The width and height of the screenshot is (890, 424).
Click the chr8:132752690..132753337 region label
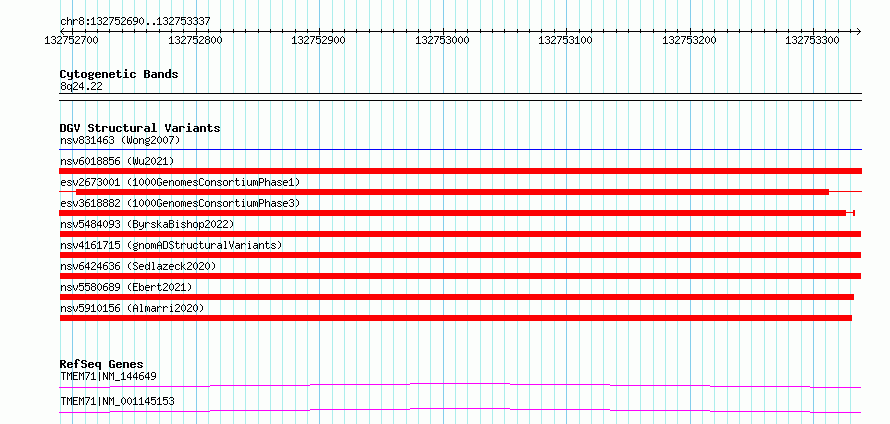click(135, 22)
